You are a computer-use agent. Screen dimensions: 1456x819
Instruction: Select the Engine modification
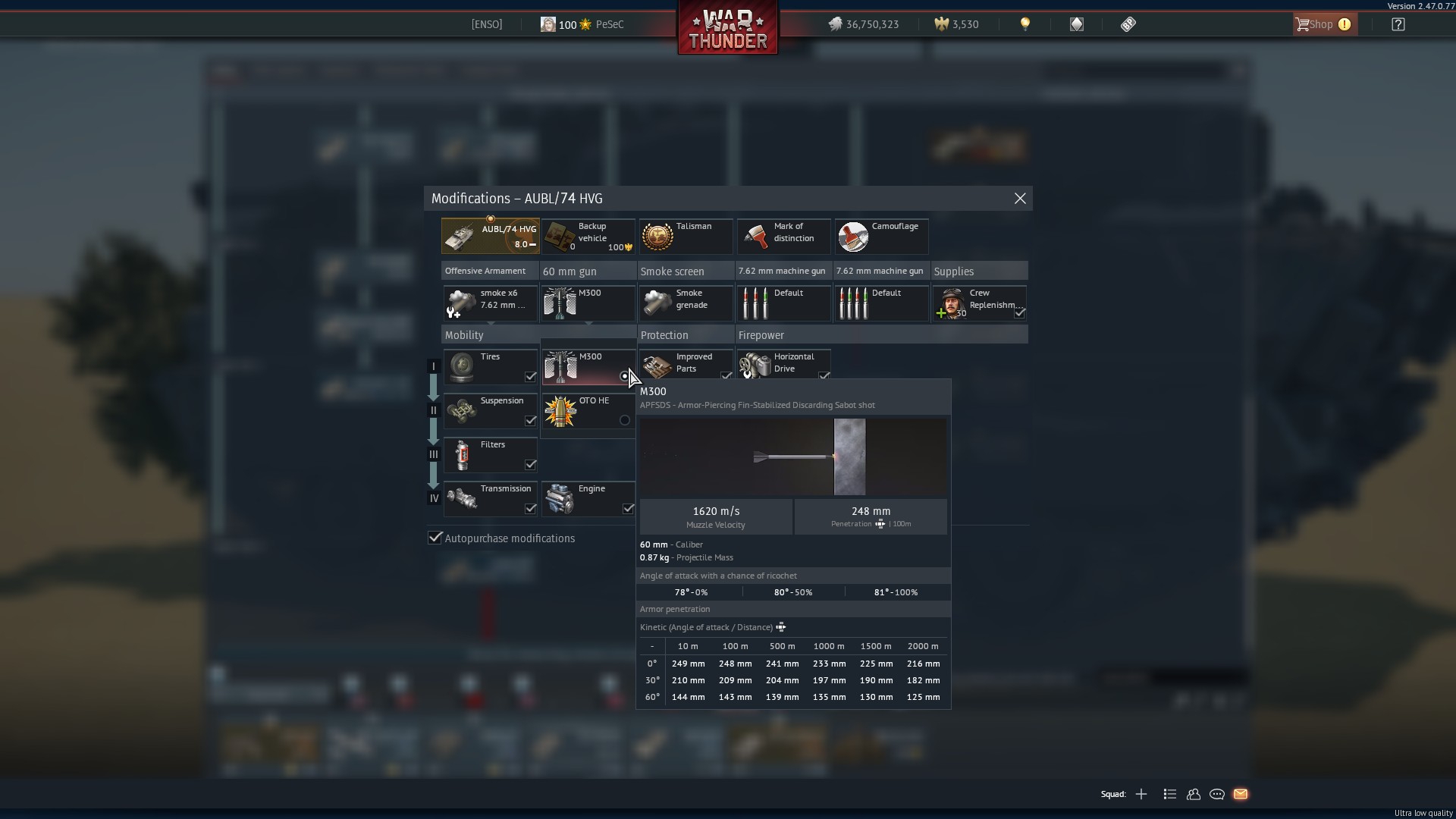pyautogui.click(x=588, y=499)
